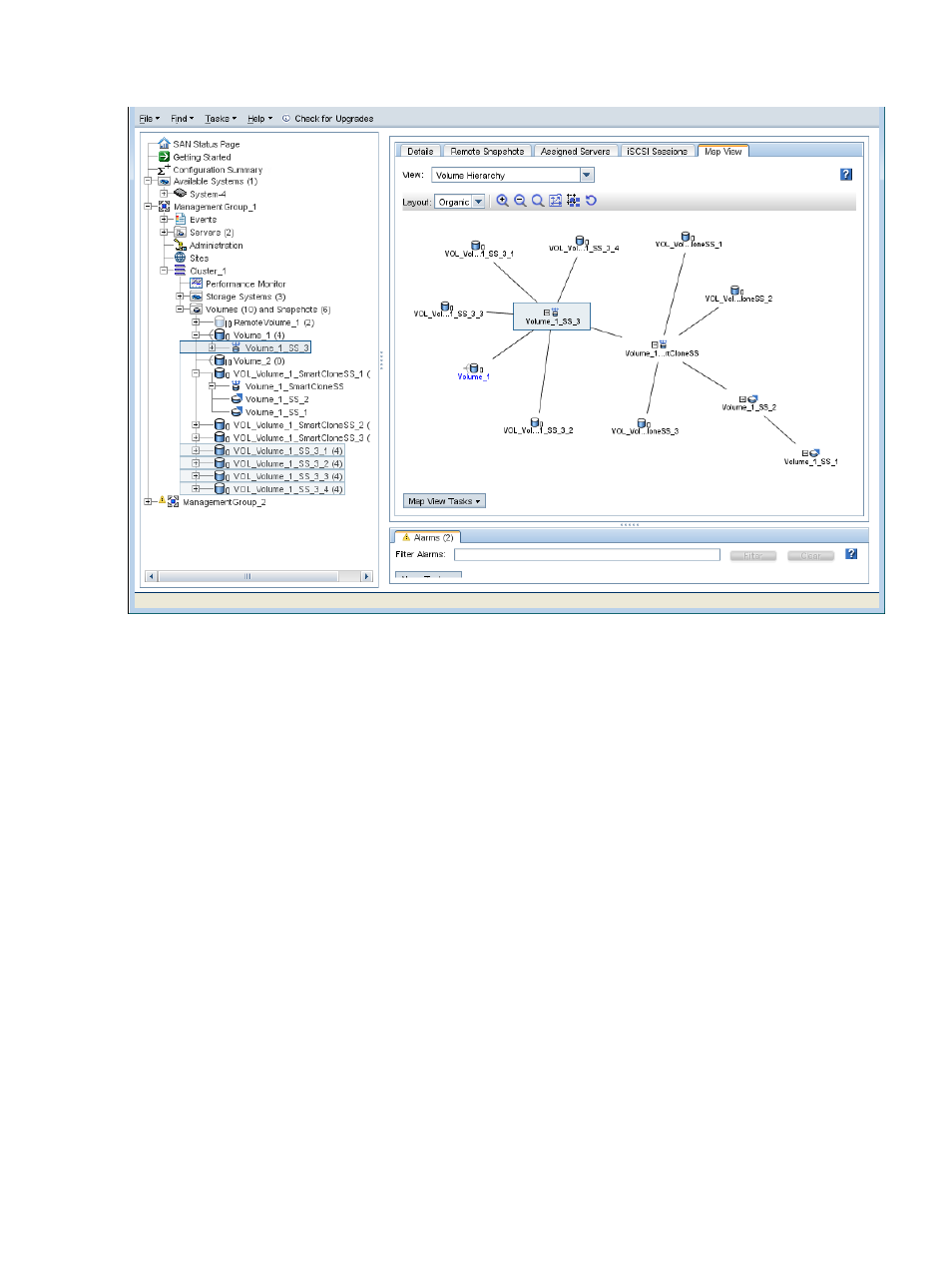Click the Performance Monitor chart icon
This screenshot has height=1268, width=952.
pyautogui.click(x=197, y=284)
